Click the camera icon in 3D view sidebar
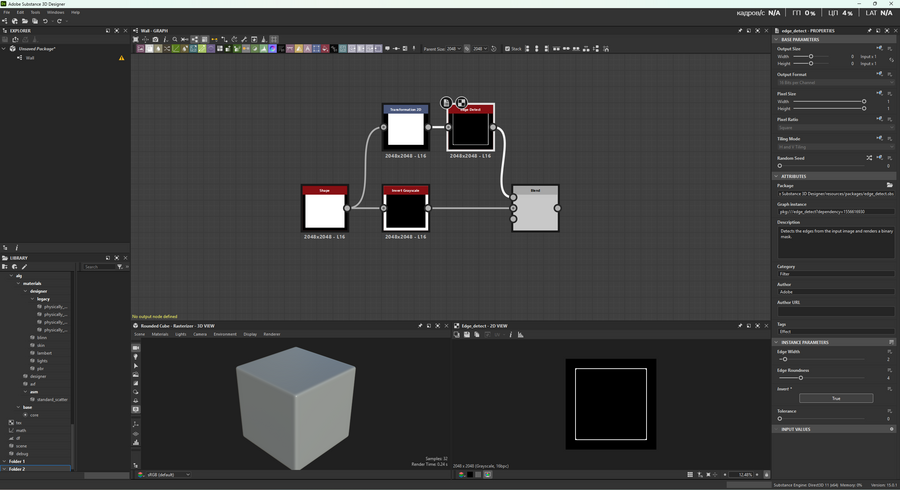 click(x=136, y=348)
